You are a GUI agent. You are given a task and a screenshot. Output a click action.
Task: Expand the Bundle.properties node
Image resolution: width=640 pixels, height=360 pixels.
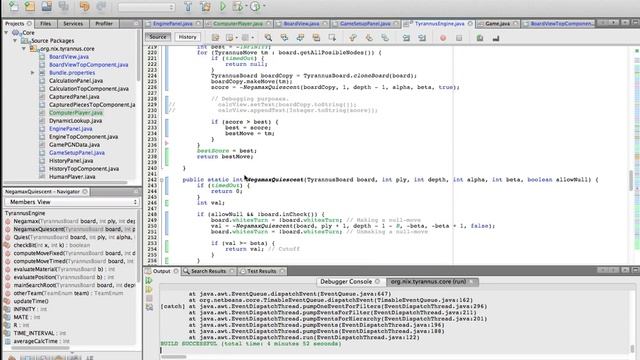click(x=32, y=73)
